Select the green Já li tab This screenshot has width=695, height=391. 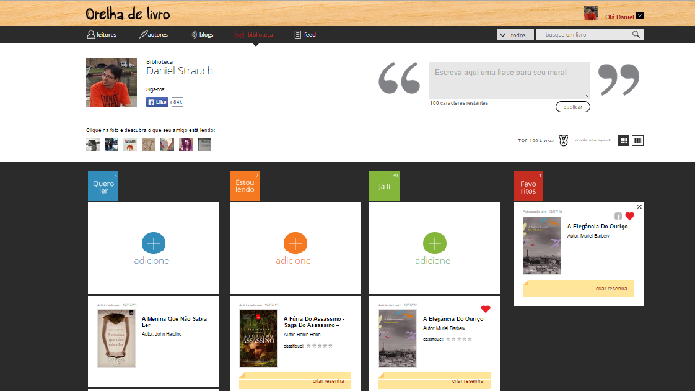coord(384,186)
